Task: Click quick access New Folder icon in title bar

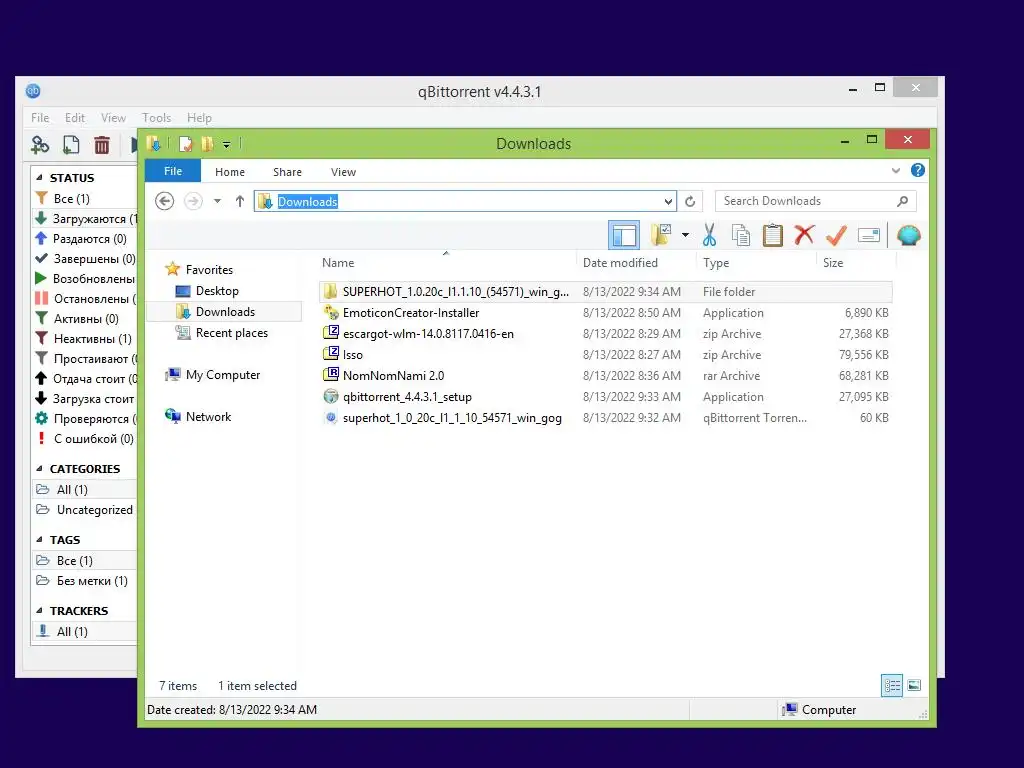Action: 208,144
